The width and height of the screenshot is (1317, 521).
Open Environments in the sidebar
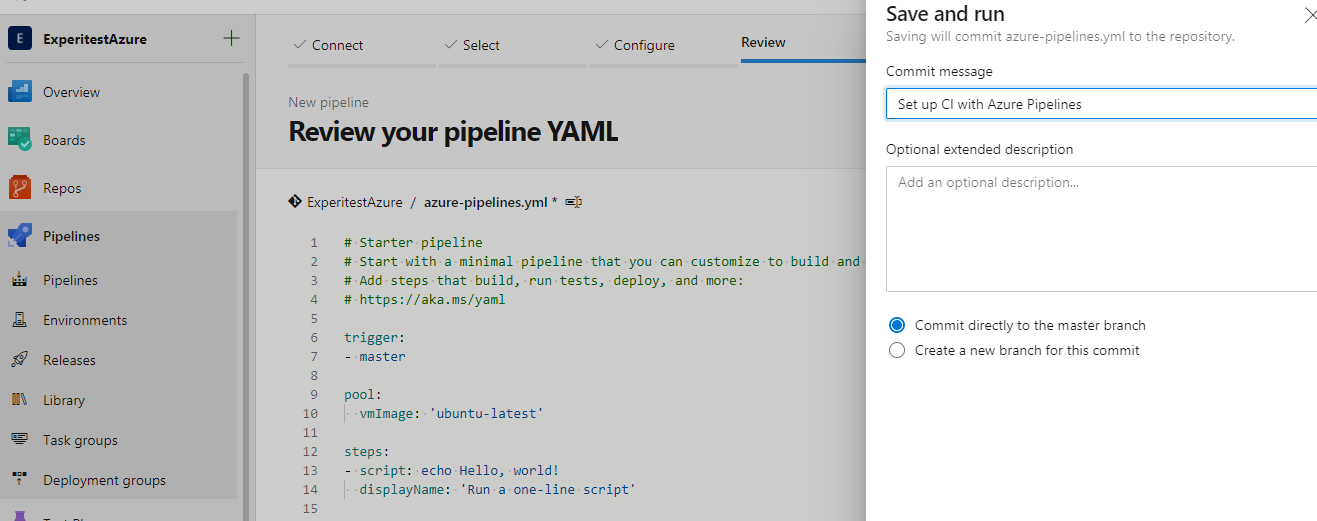point(85,320)
